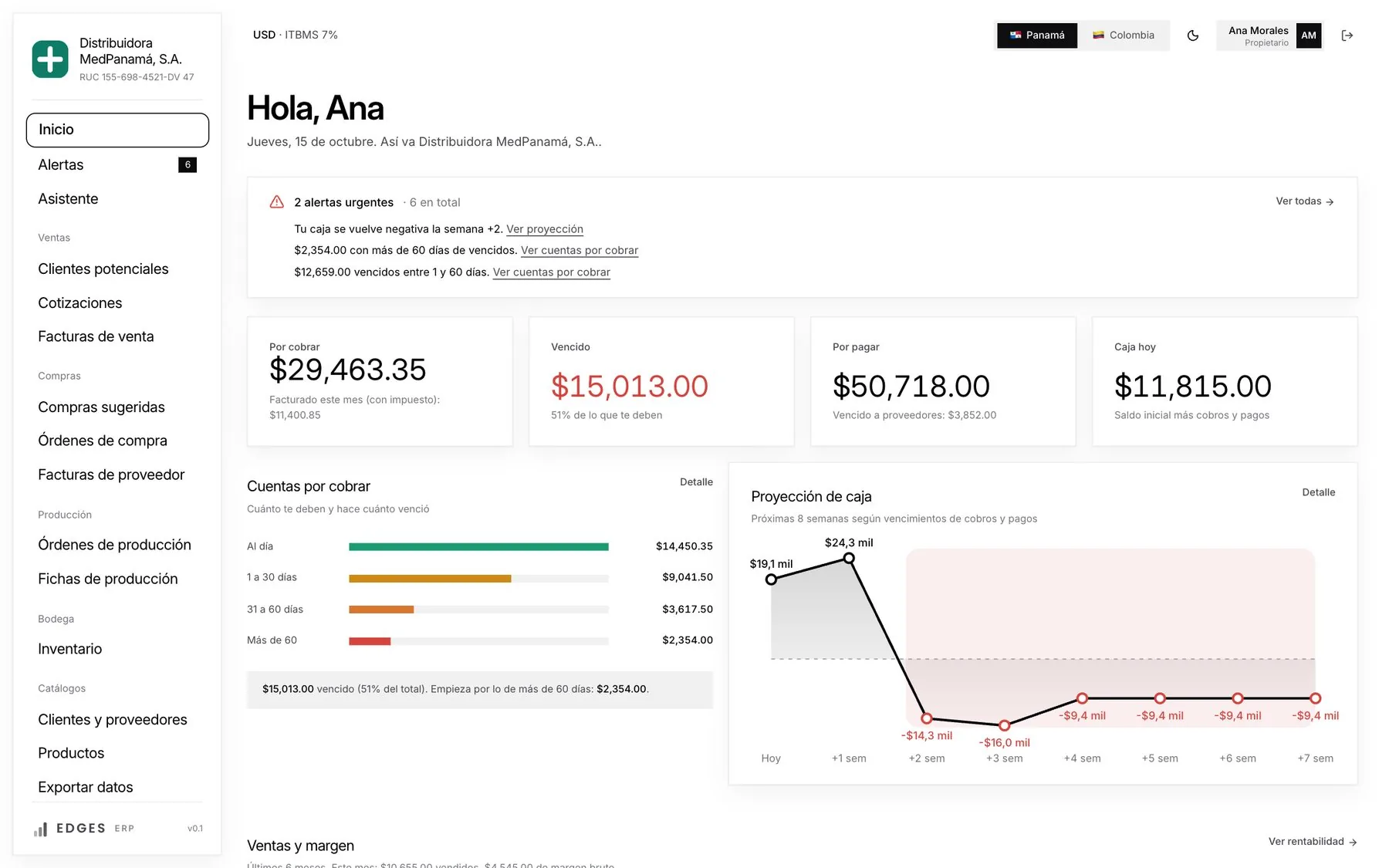The height and width of the screenshot is (868, 1389).
Task: Open Detalle for Cuentas por cobrar
Action: [696, 482]
